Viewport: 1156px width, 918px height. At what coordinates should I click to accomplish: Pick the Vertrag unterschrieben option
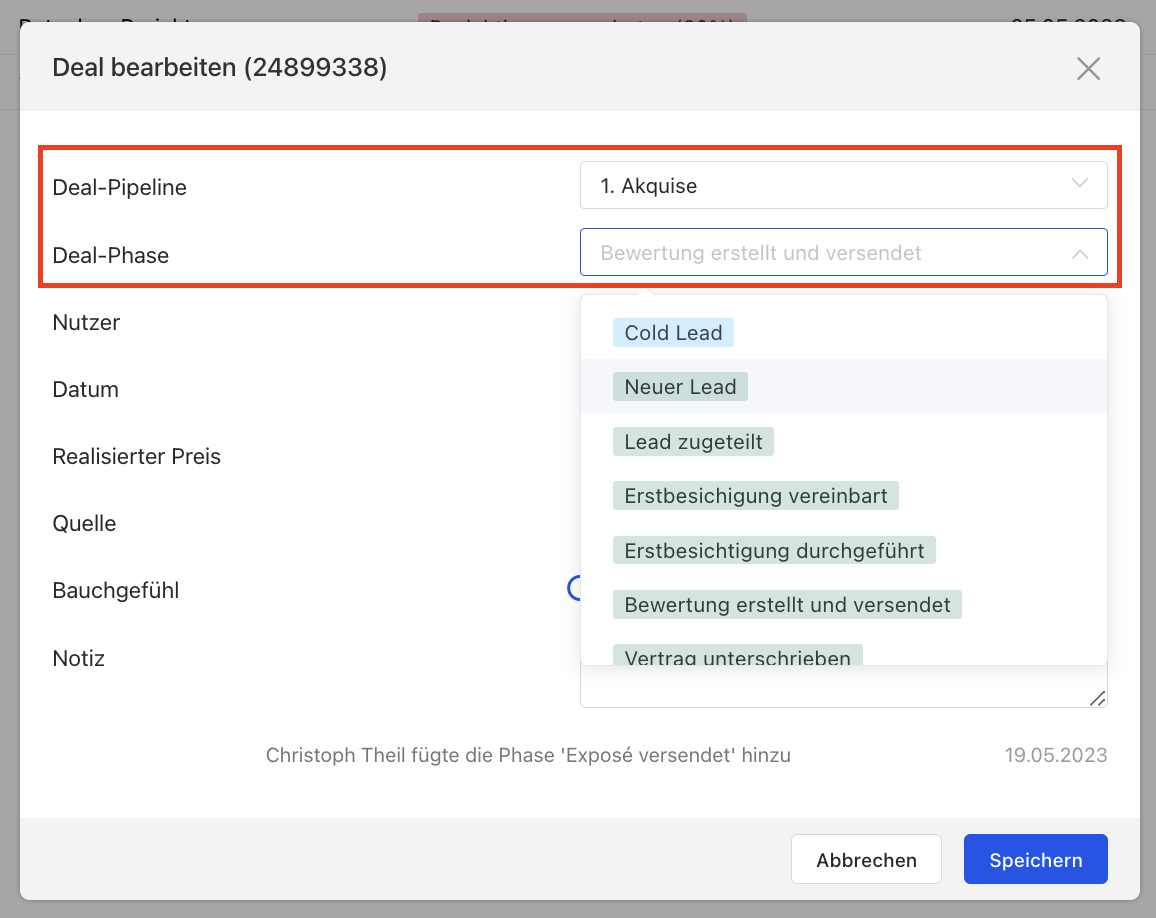[737, 656]
